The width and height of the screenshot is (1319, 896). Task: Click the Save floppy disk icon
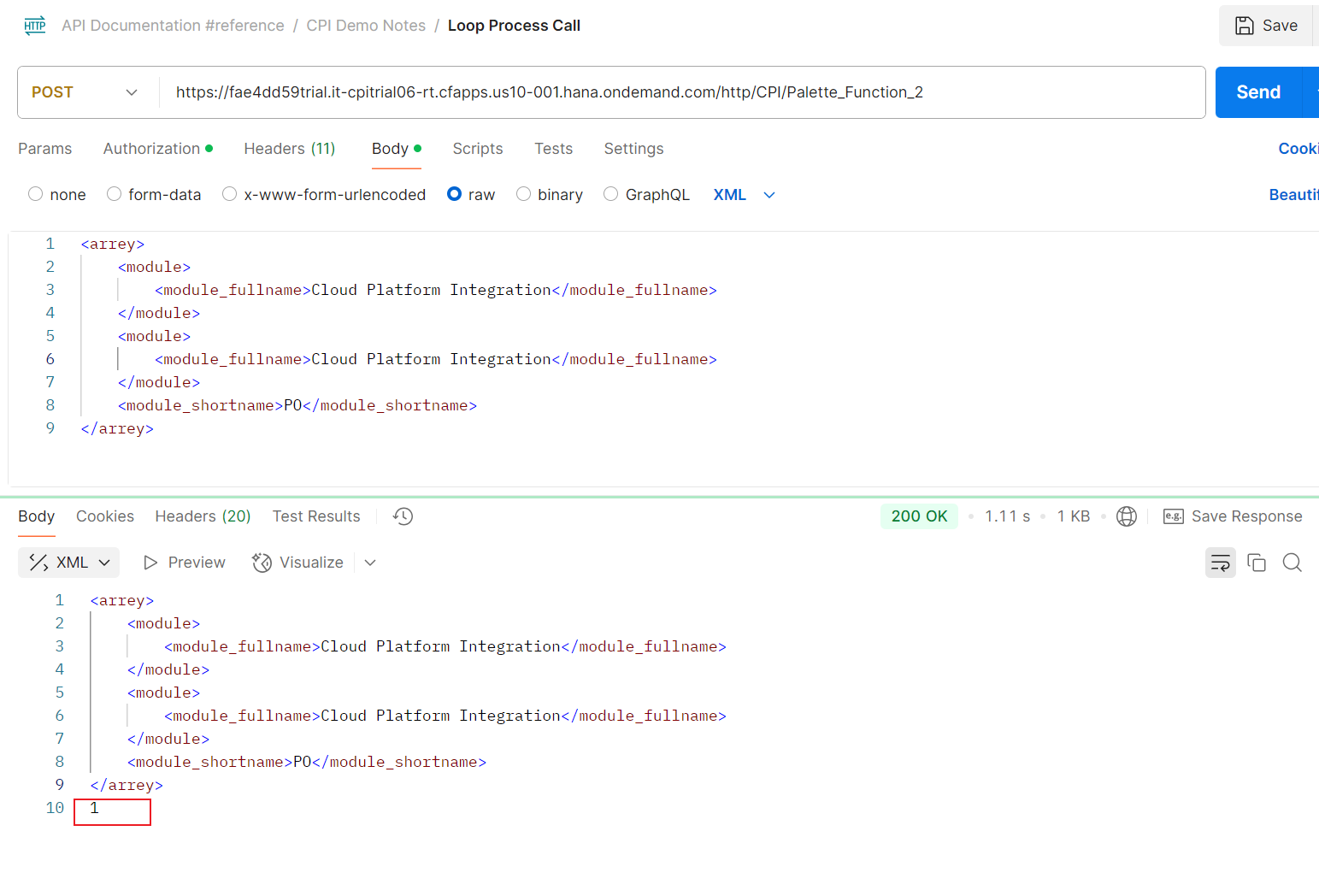(1245, 26)
